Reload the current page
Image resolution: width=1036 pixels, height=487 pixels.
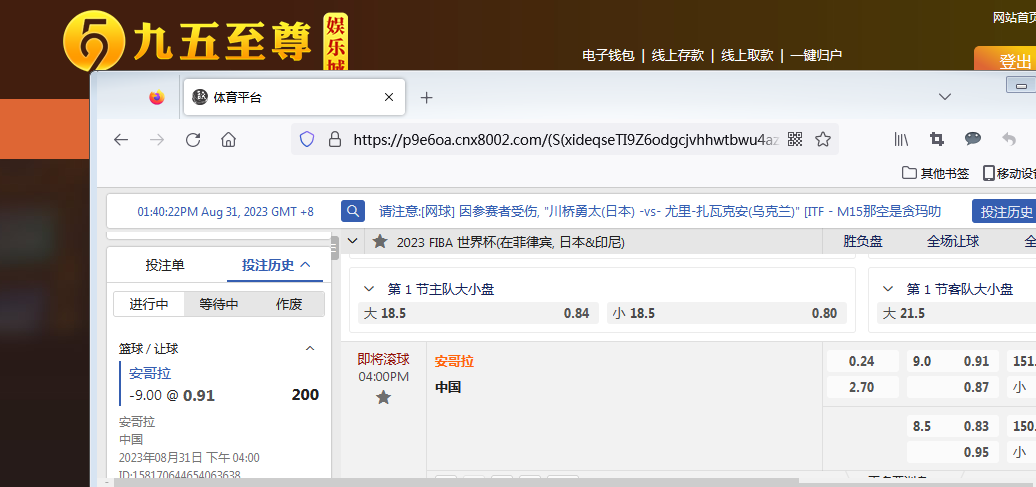click(x=193, y=139)
